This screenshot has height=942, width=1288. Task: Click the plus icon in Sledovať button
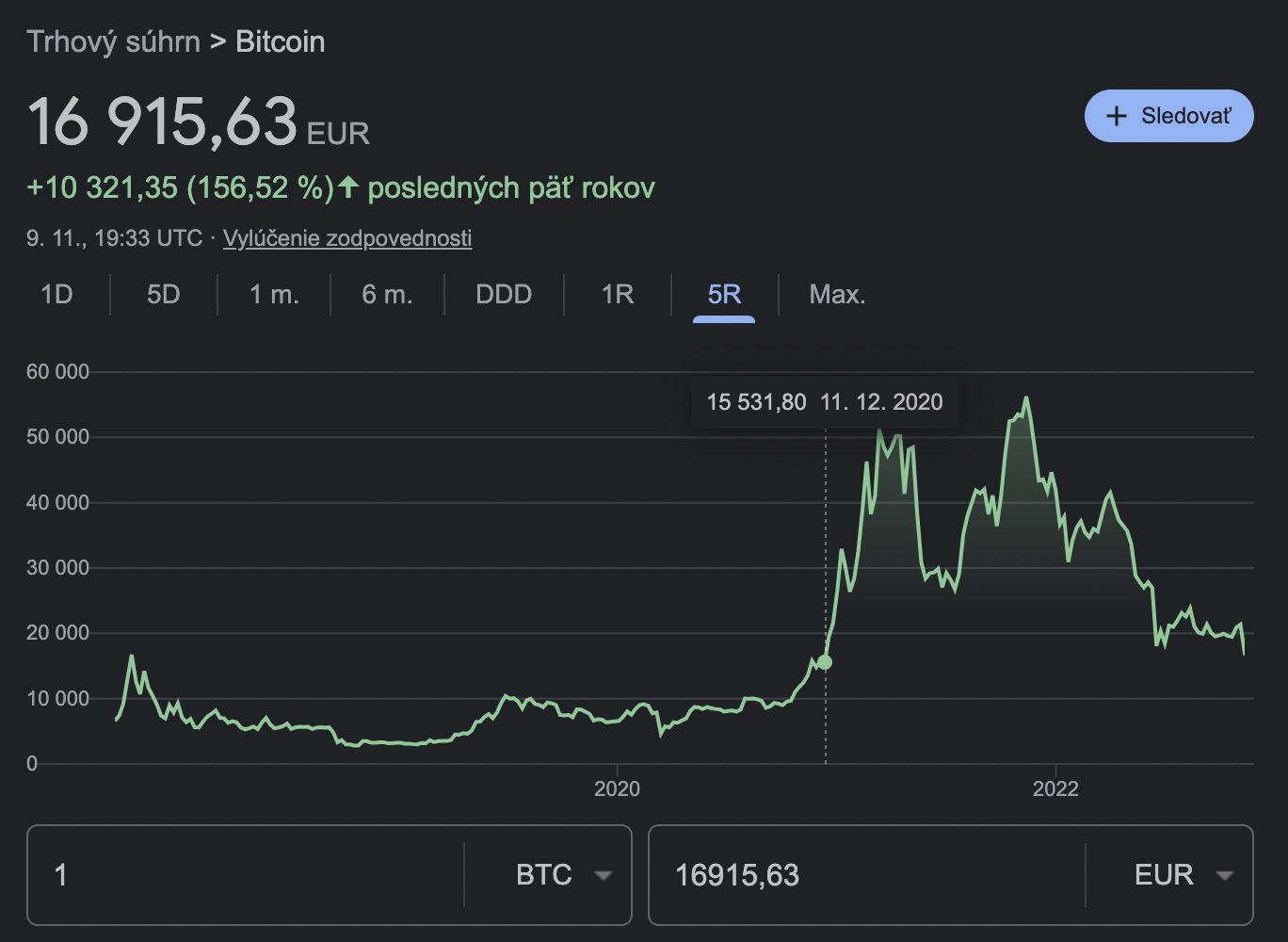tap(1117, 116)
